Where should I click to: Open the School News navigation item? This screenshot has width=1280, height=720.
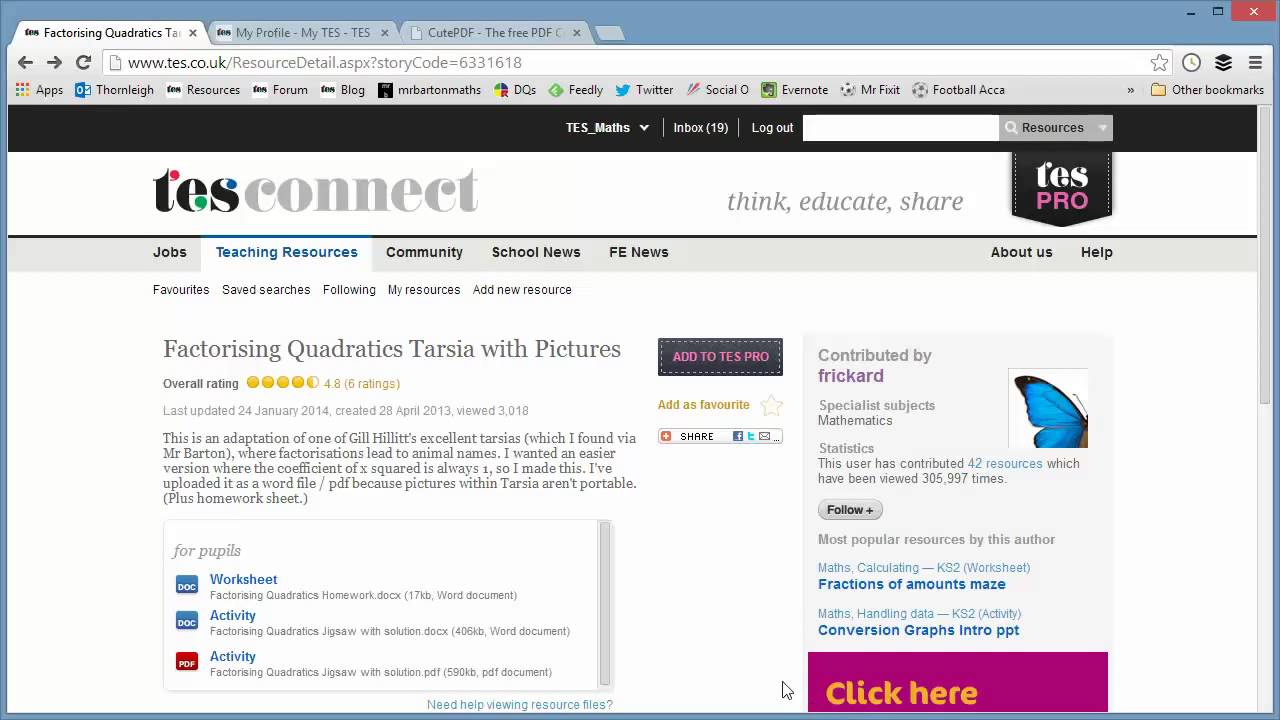[x=536, y=252]
